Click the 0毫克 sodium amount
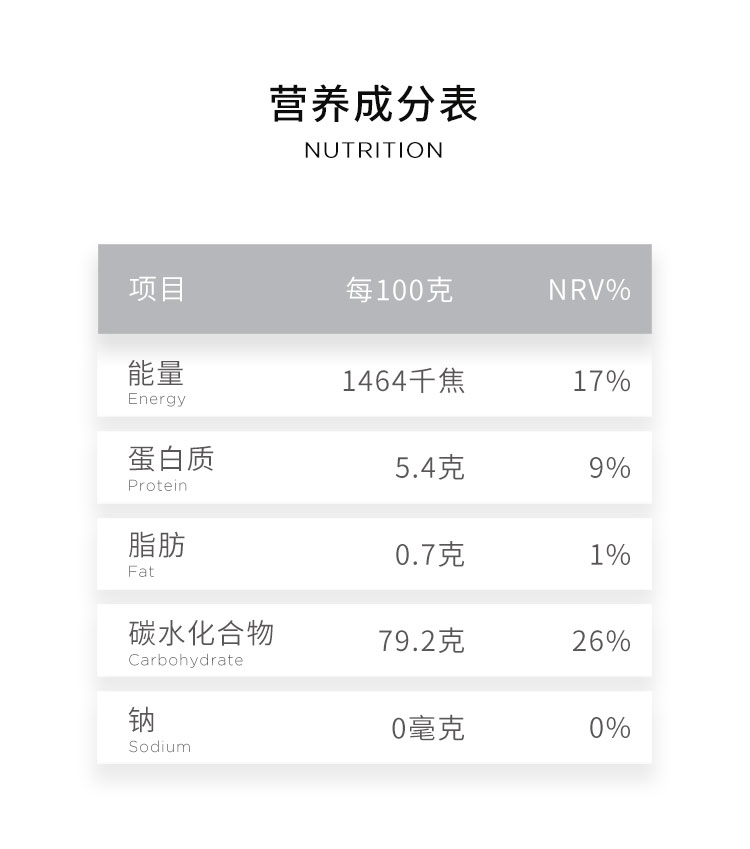This screenshot has height=849, width=750. (427, 728)
